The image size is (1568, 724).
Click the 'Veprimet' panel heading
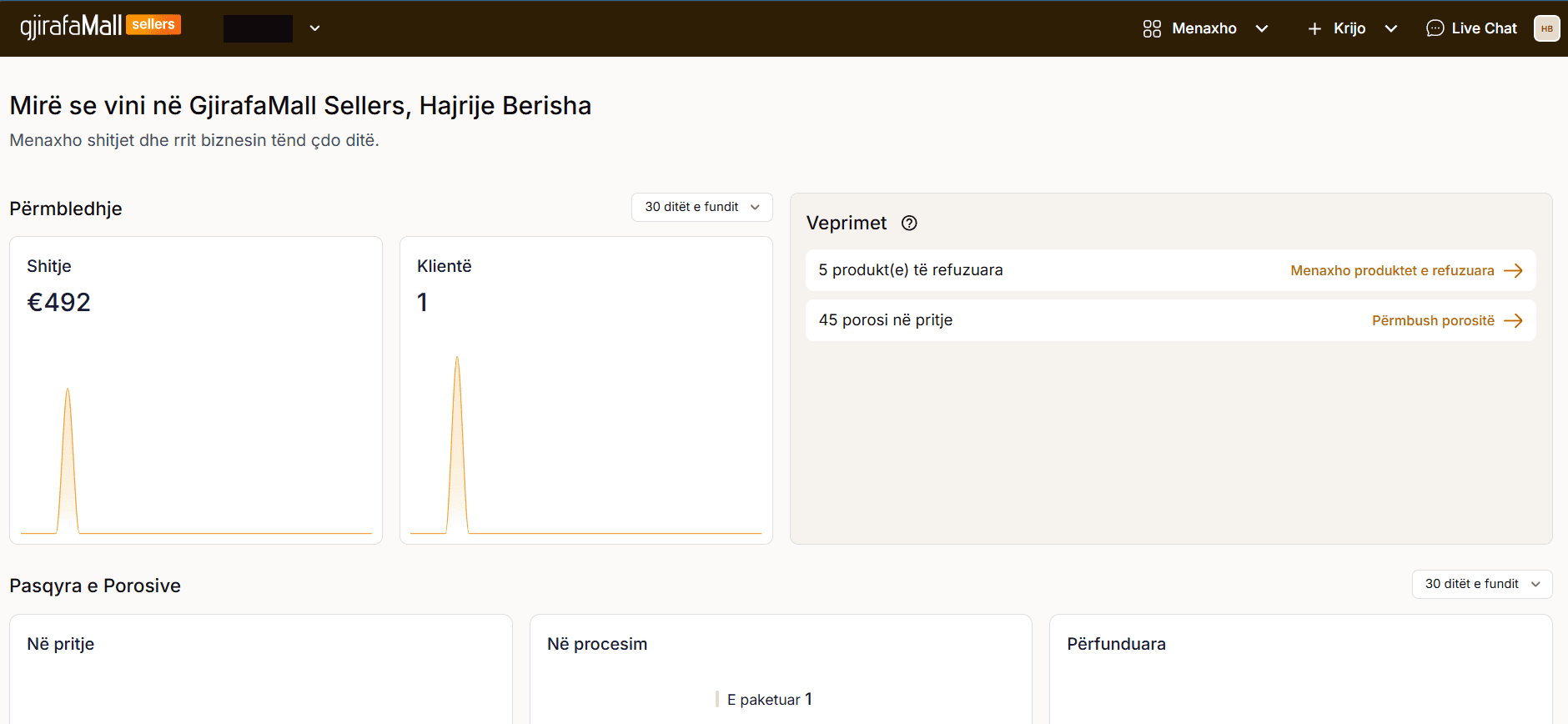click(847, 223)
